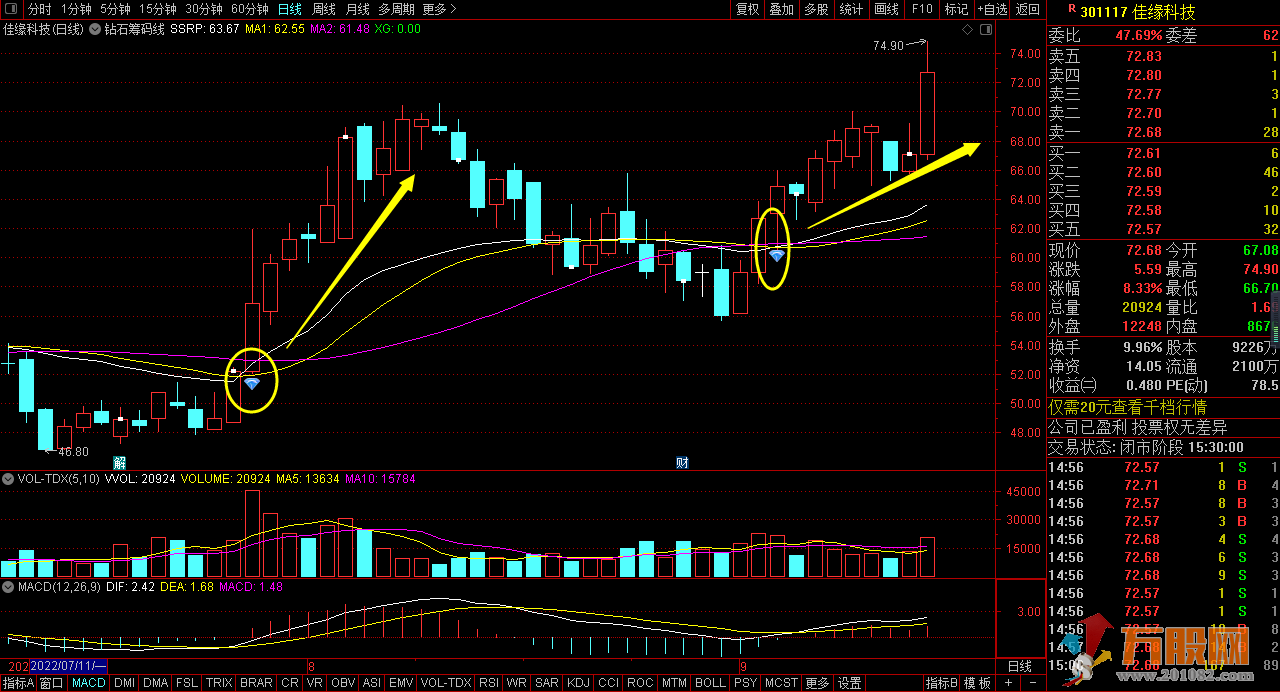
Task: Click the 财 marker on the chart
Action: [682, 462]
